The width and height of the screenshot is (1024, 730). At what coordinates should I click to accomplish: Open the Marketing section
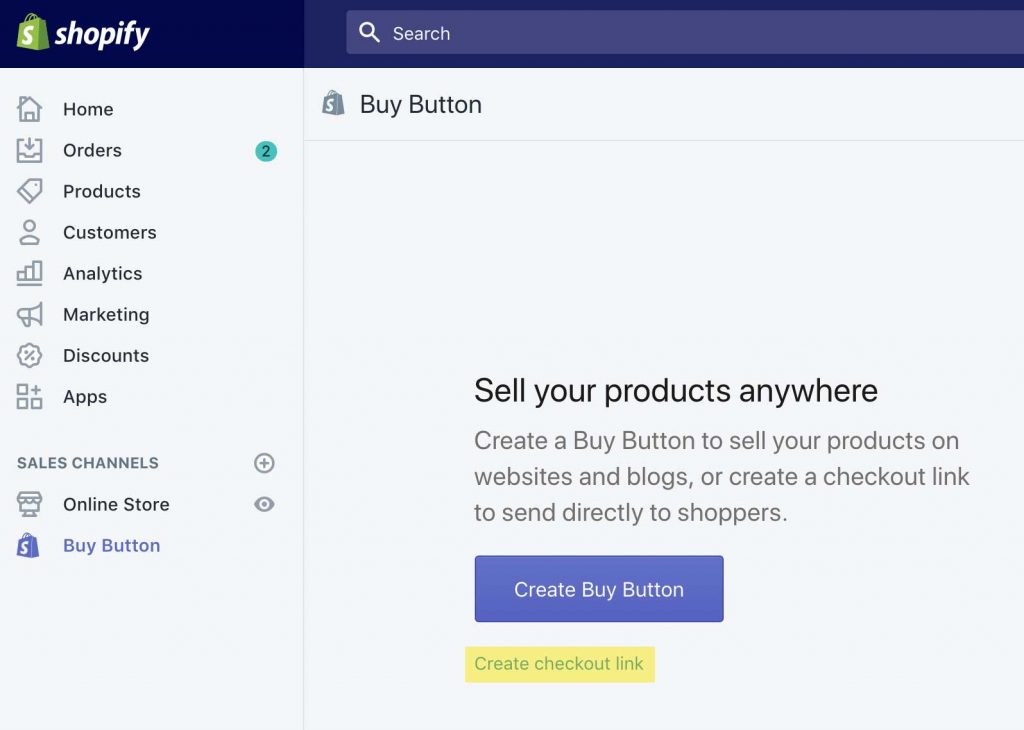[x=106, y=315]
